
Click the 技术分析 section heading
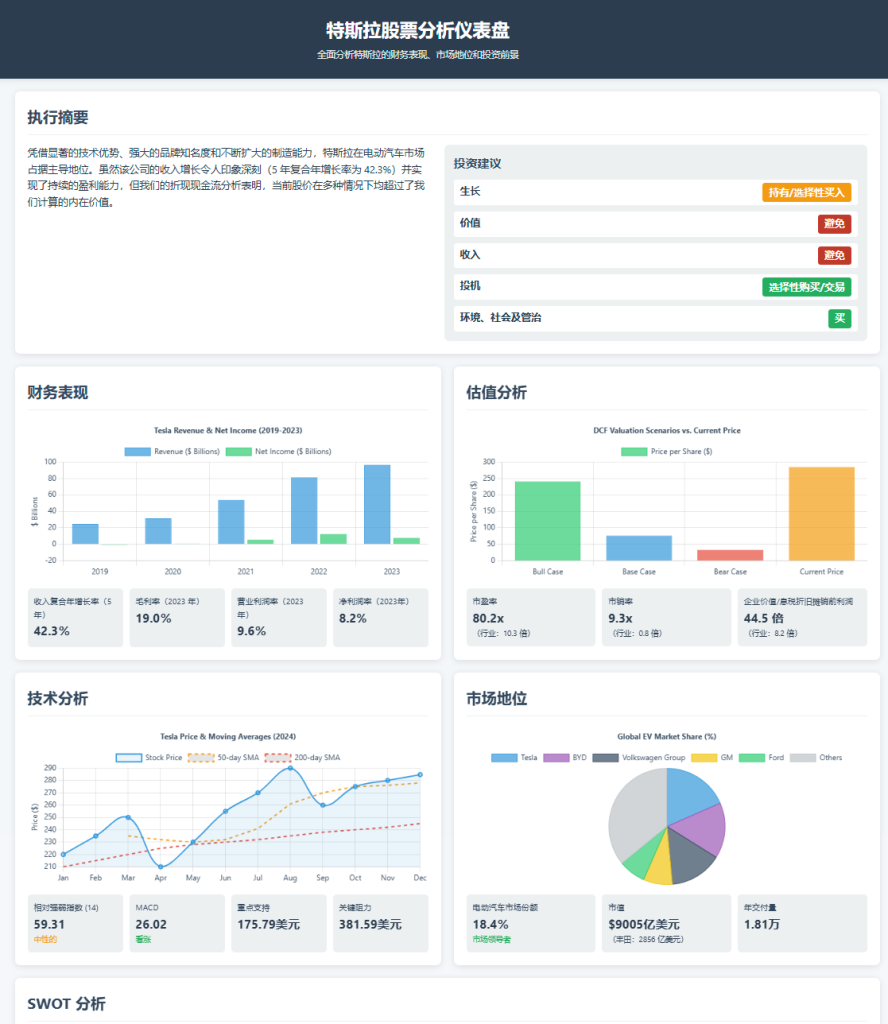[57, 699]
